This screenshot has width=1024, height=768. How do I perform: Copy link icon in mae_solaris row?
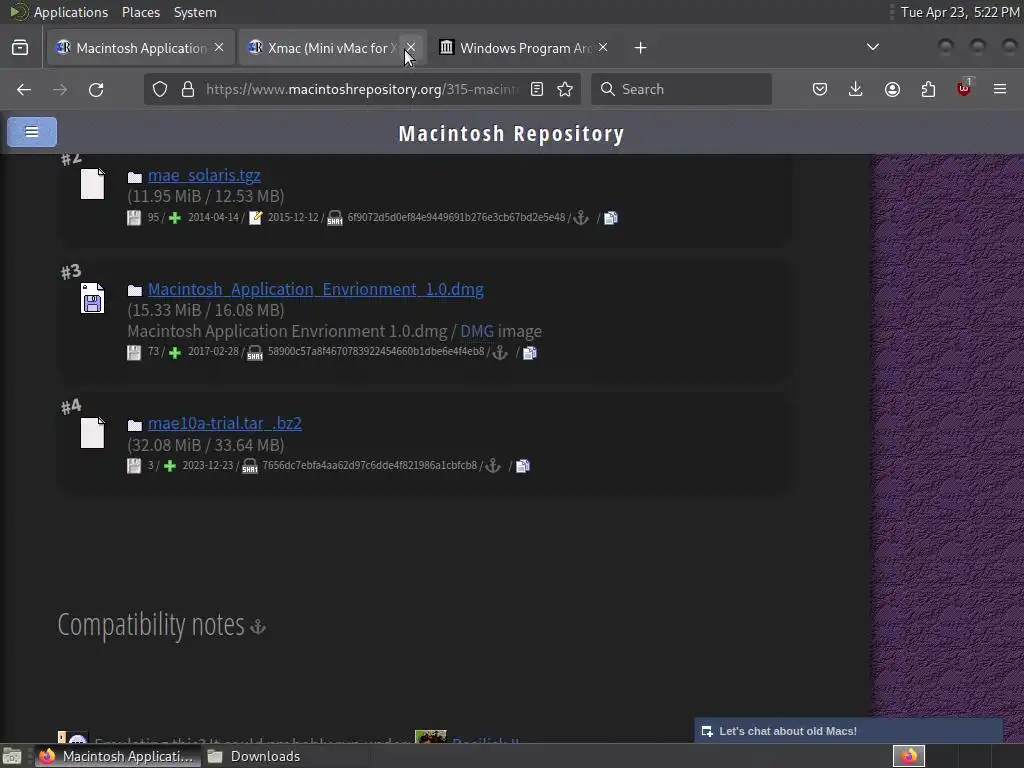coord(611,218)
